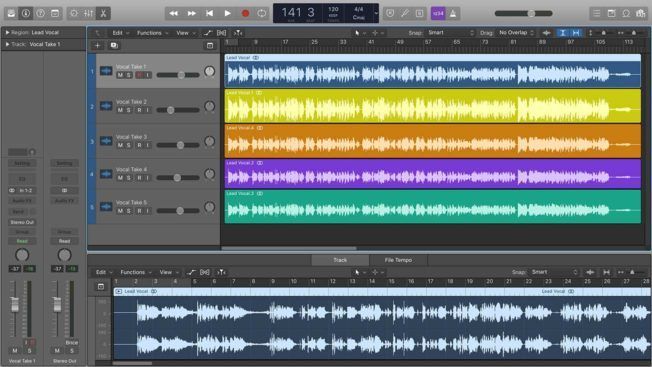Open Quick Help in the control bar
This screenshot has height=367, width=652.
tap(40, 13)
